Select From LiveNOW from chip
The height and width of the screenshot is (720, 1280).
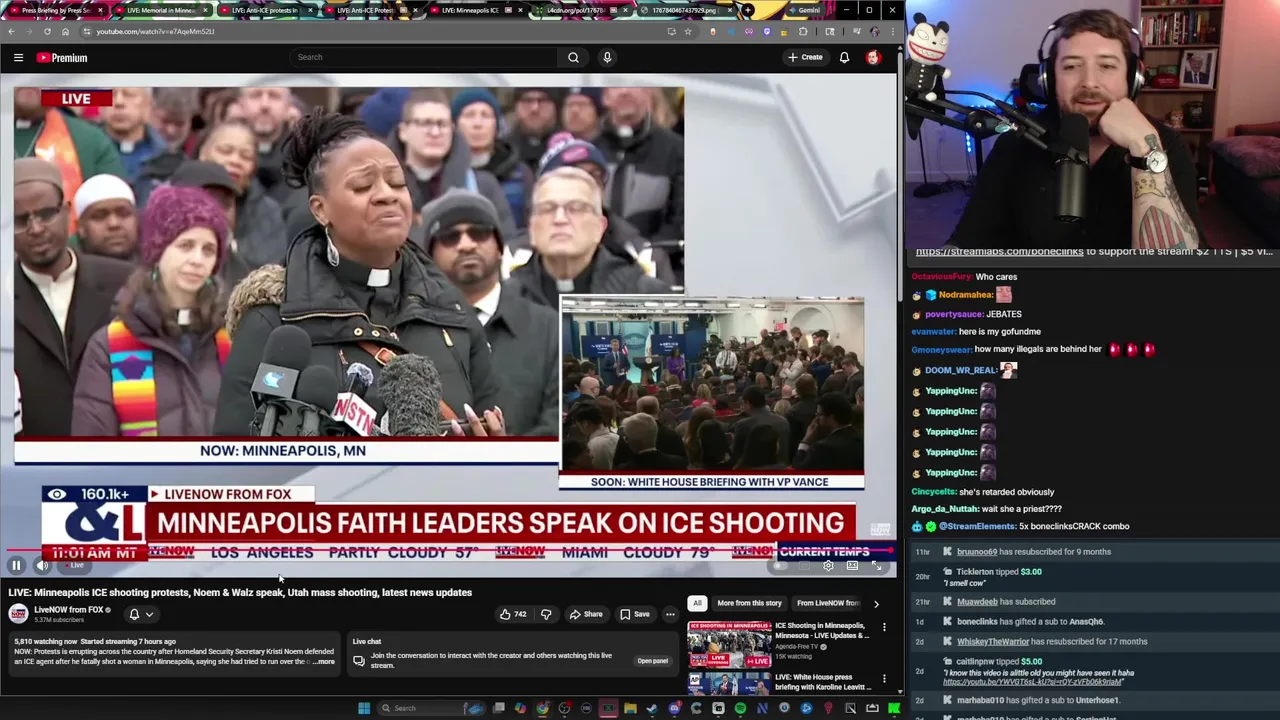pos(828,603)
